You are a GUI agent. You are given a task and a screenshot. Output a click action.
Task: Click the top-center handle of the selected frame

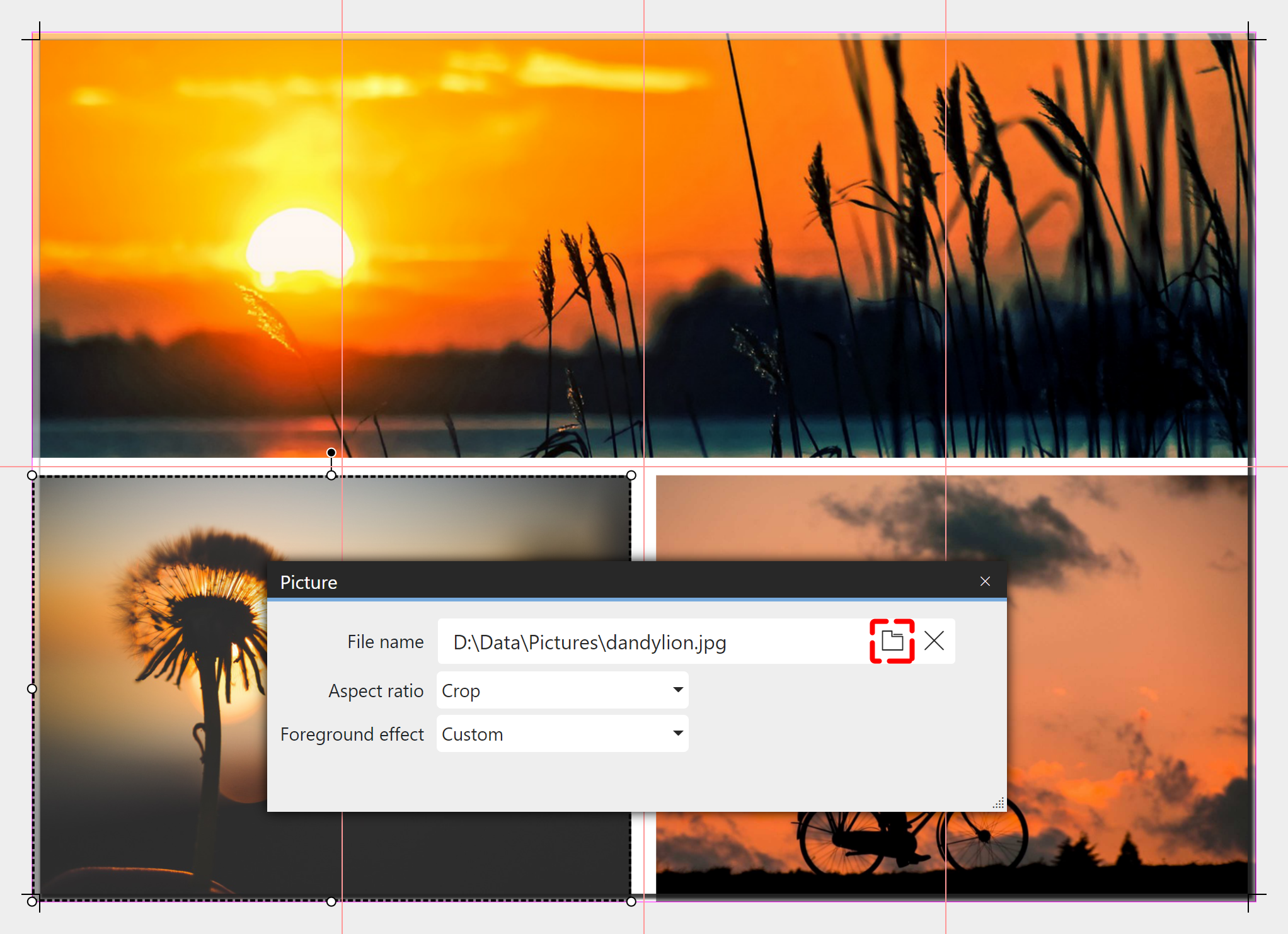coord(331,476)
